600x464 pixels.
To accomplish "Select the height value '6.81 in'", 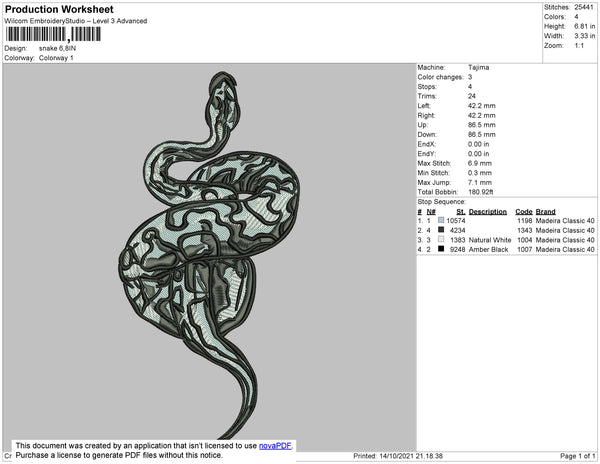I will pos(585,26).
